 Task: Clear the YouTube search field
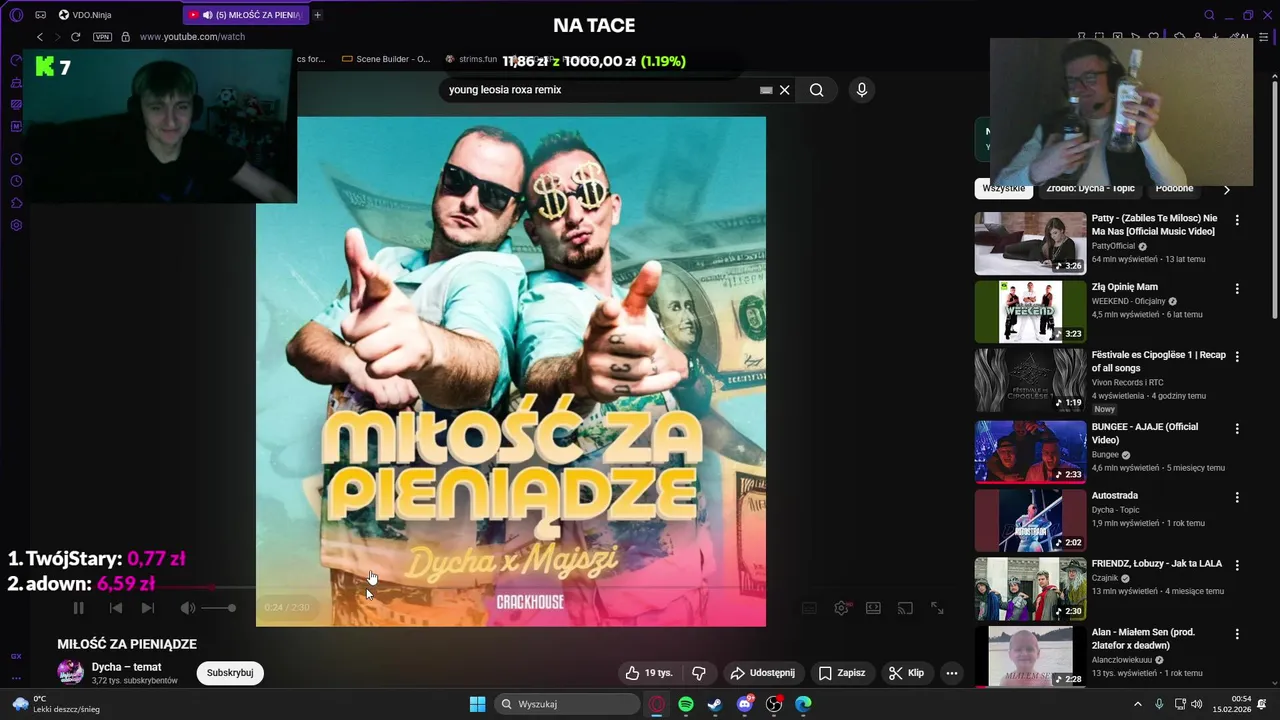(785, 90)
